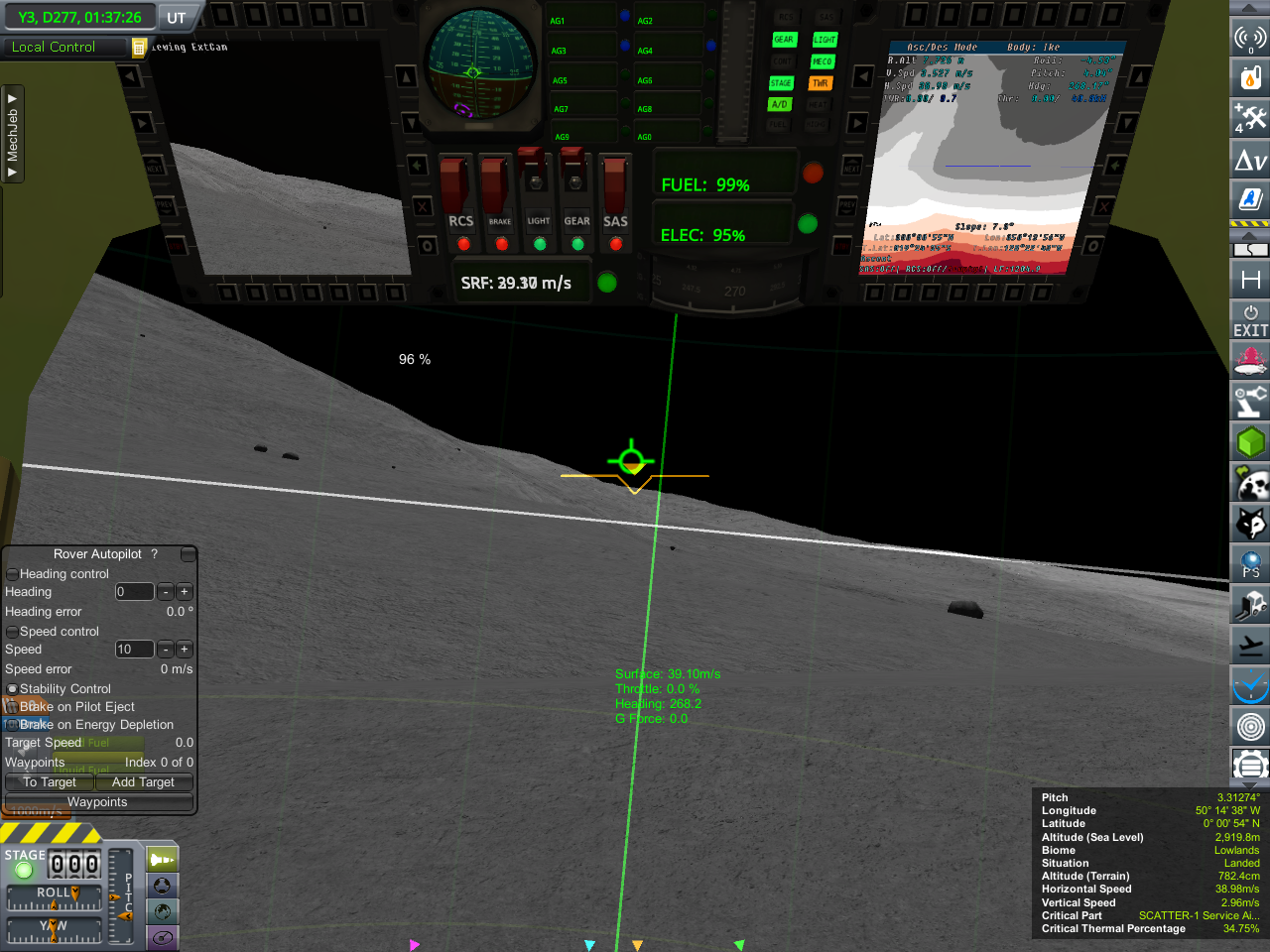Screen dimensions: 1270x952
Task: Click the H-shaped toolbar icon
Action: [x=1250, y=281]
